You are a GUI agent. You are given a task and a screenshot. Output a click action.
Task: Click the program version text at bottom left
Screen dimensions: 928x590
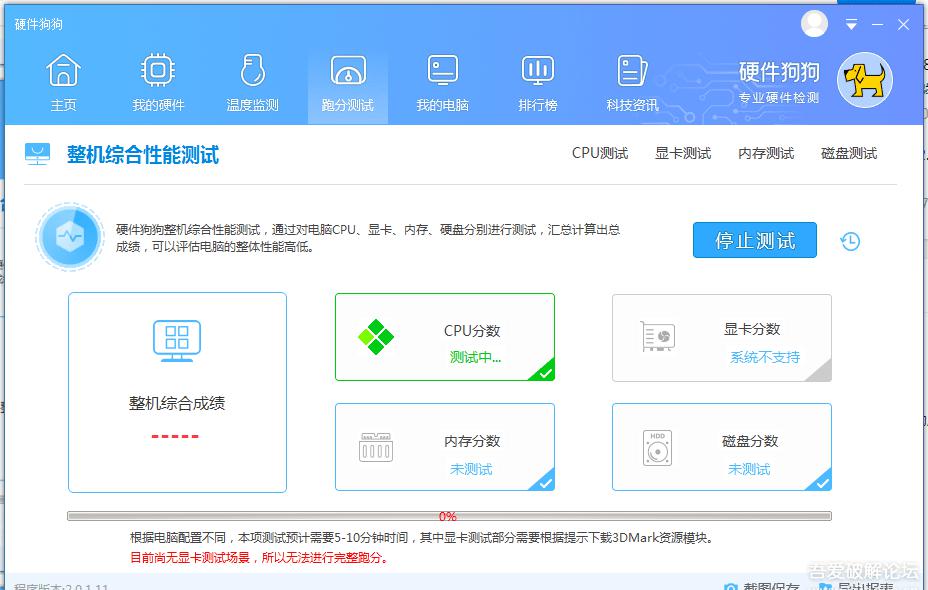pos(62,587)
